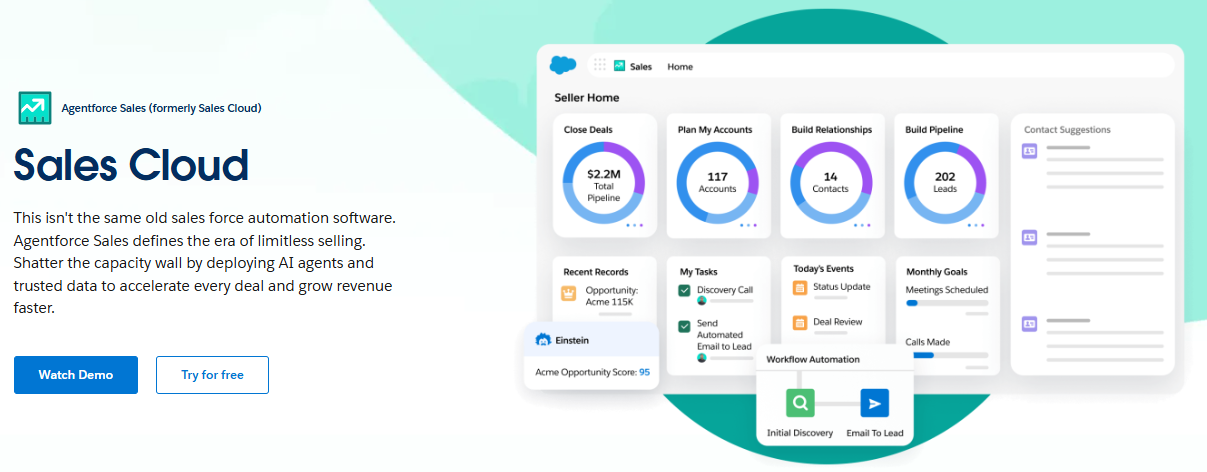Click the Initial Discovery search icon
The width and height of the screenshot is (1207, 472).
point(800,403)
